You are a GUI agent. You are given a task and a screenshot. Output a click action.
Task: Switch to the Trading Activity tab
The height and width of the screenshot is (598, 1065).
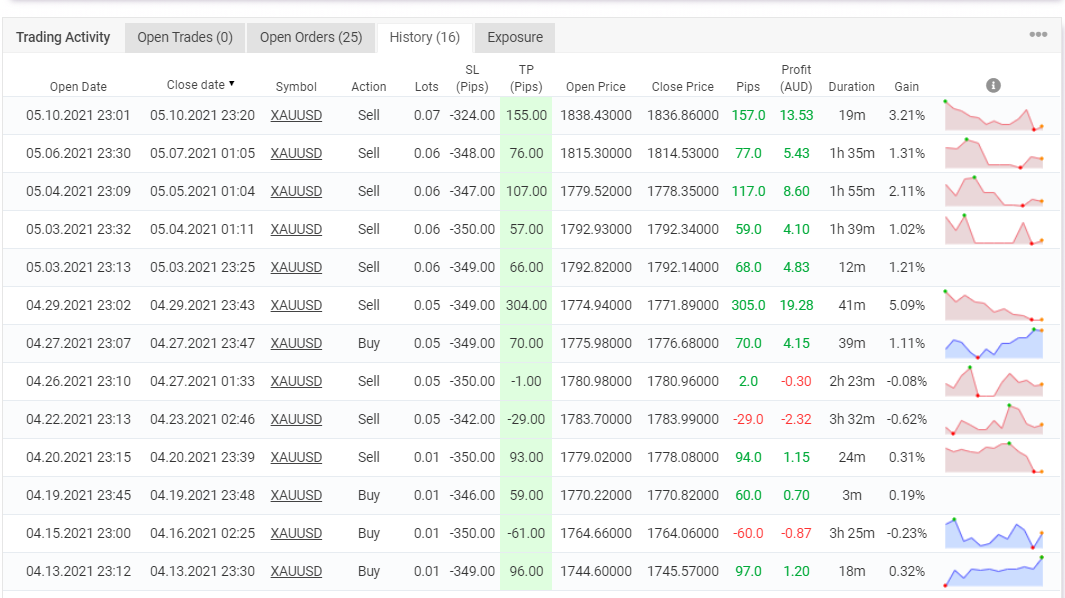pos(63,37)
